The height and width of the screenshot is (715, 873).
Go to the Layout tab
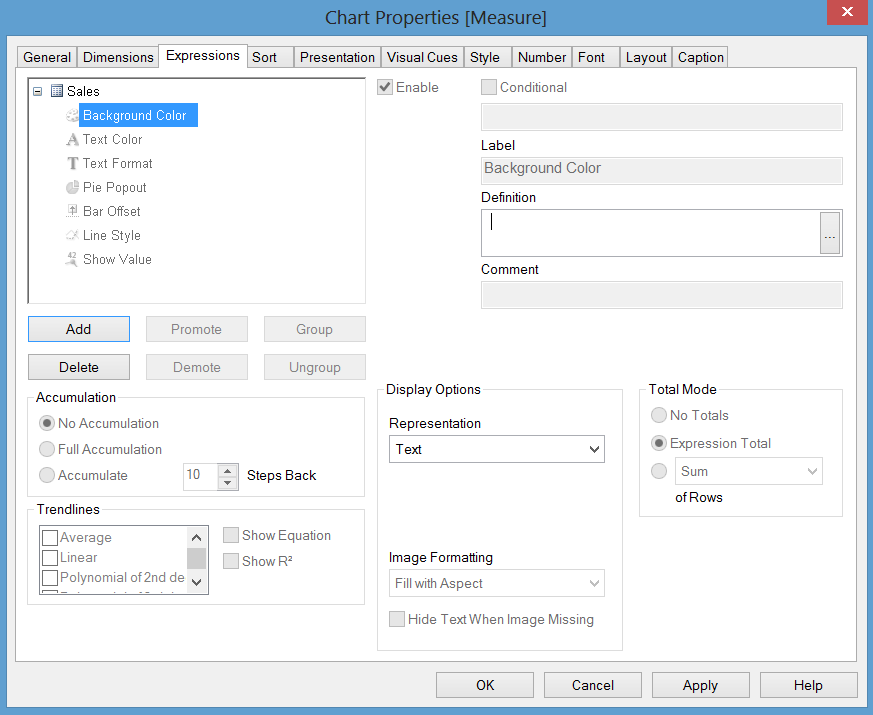(646, 57)
